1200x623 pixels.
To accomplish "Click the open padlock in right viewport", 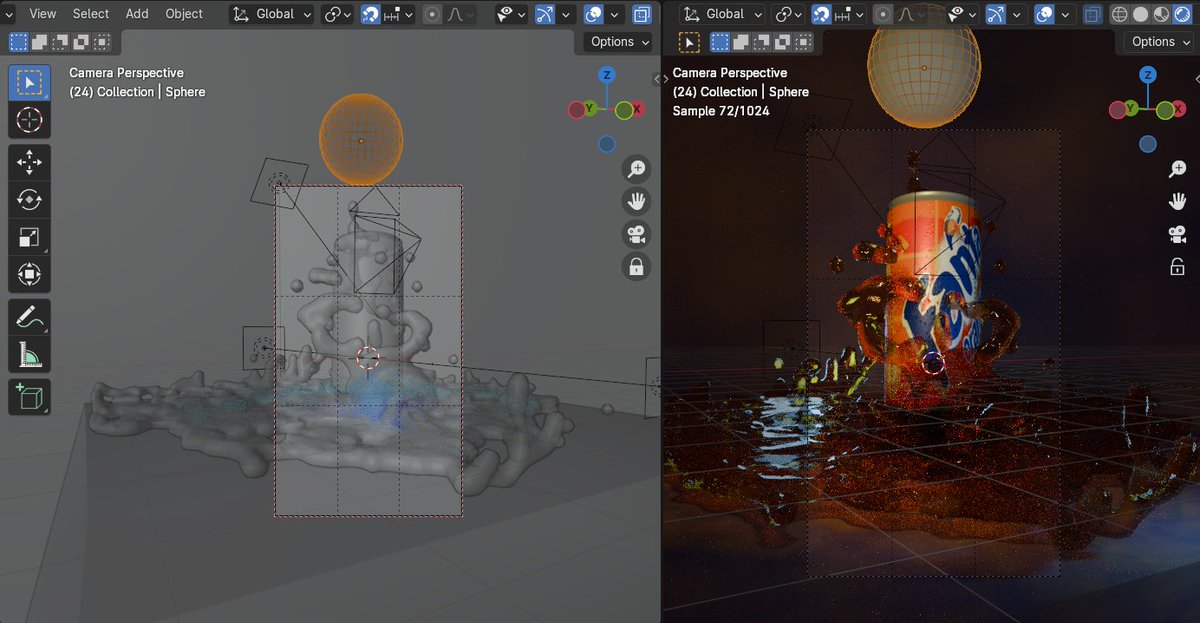I will (x=1177, y=267).
